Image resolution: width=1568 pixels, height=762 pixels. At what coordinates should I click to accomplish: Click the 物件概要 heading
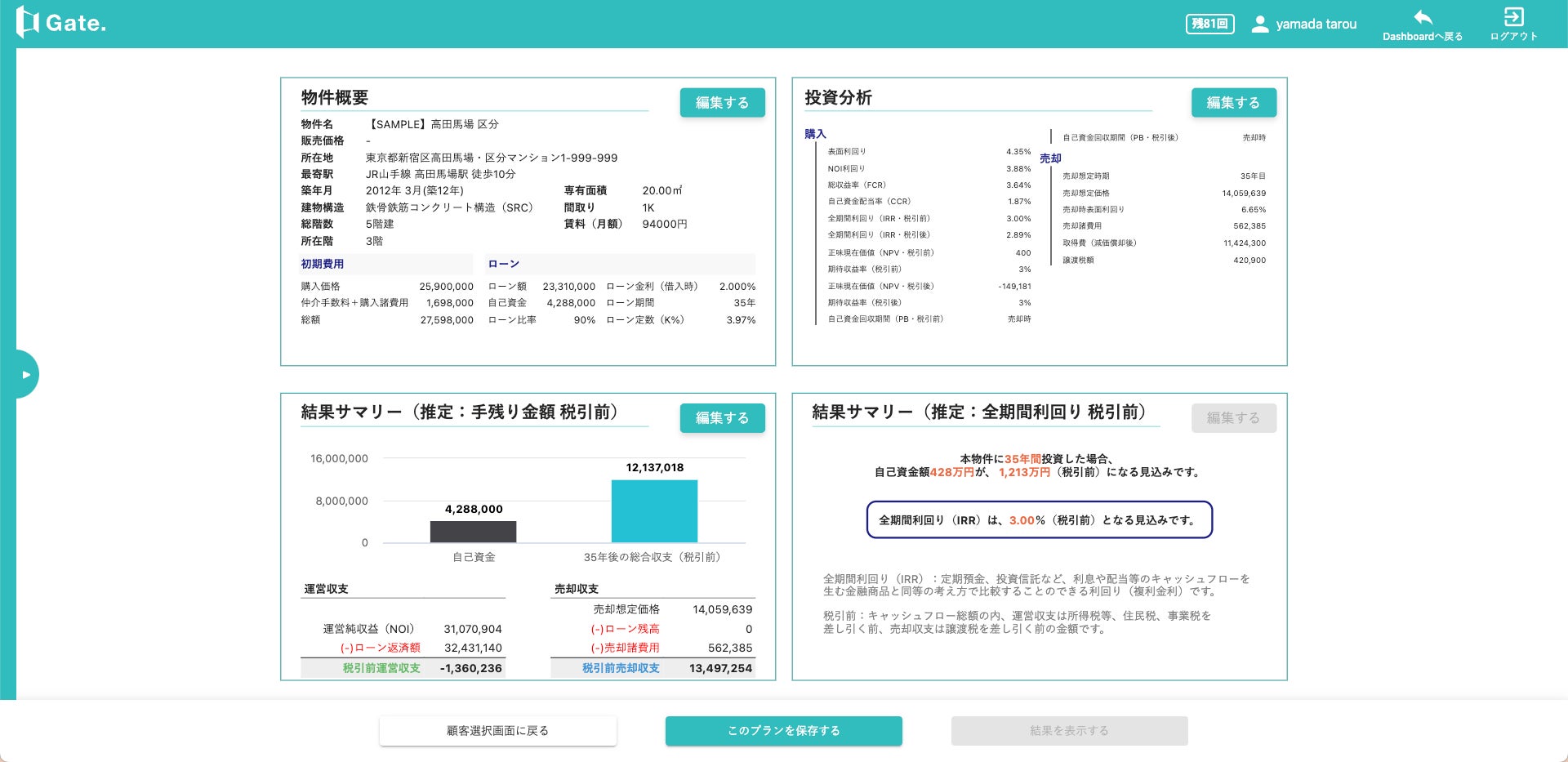coord(335,98)
